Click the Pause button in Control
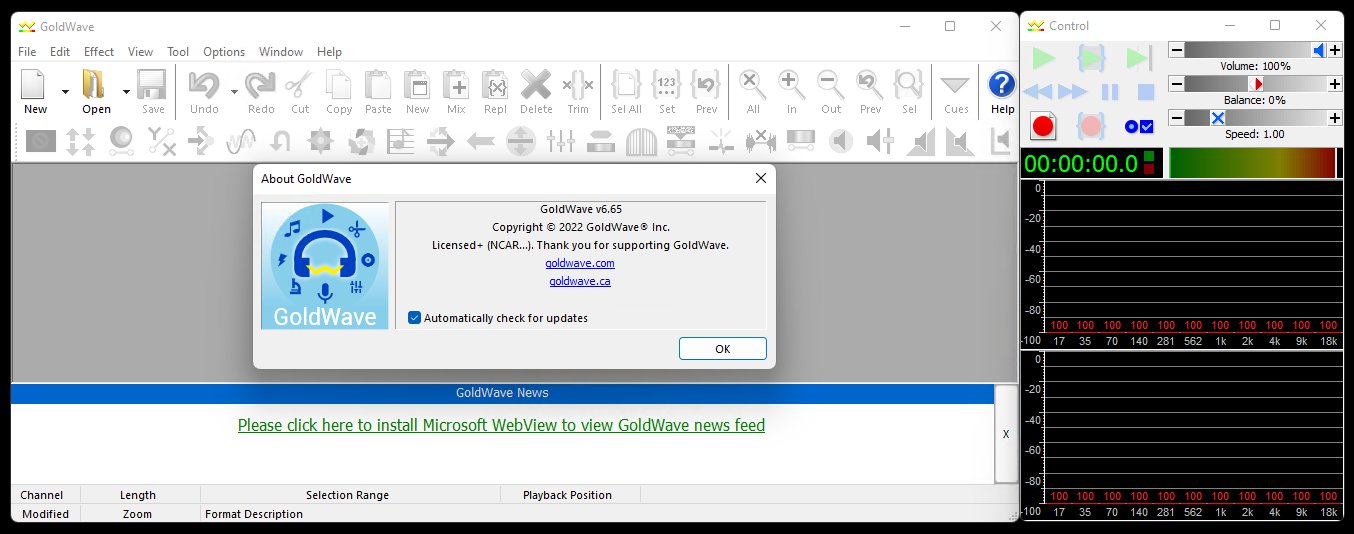 point(1110,92)
